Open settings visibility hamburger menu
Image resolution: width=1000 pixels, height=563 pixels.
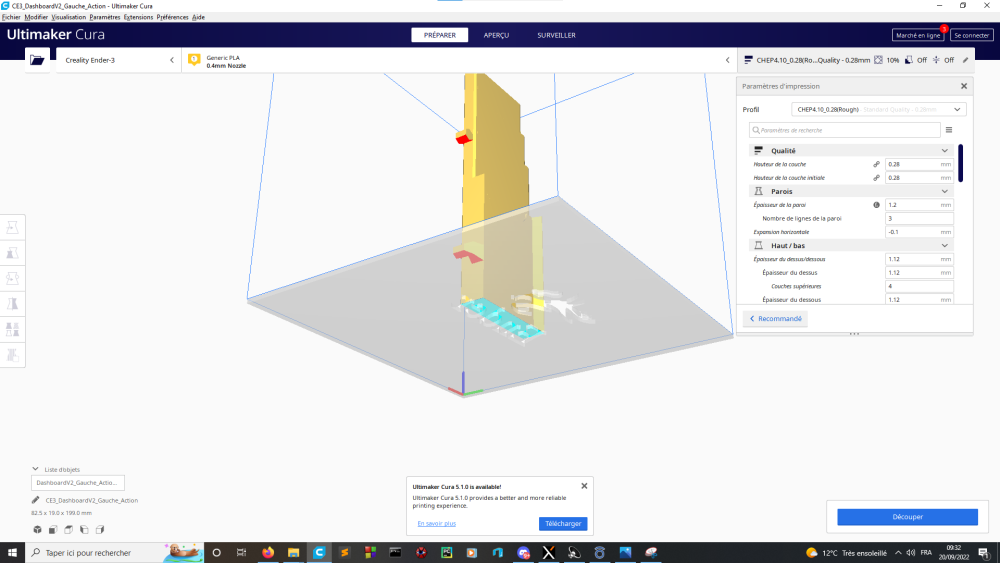pos(949,130)
